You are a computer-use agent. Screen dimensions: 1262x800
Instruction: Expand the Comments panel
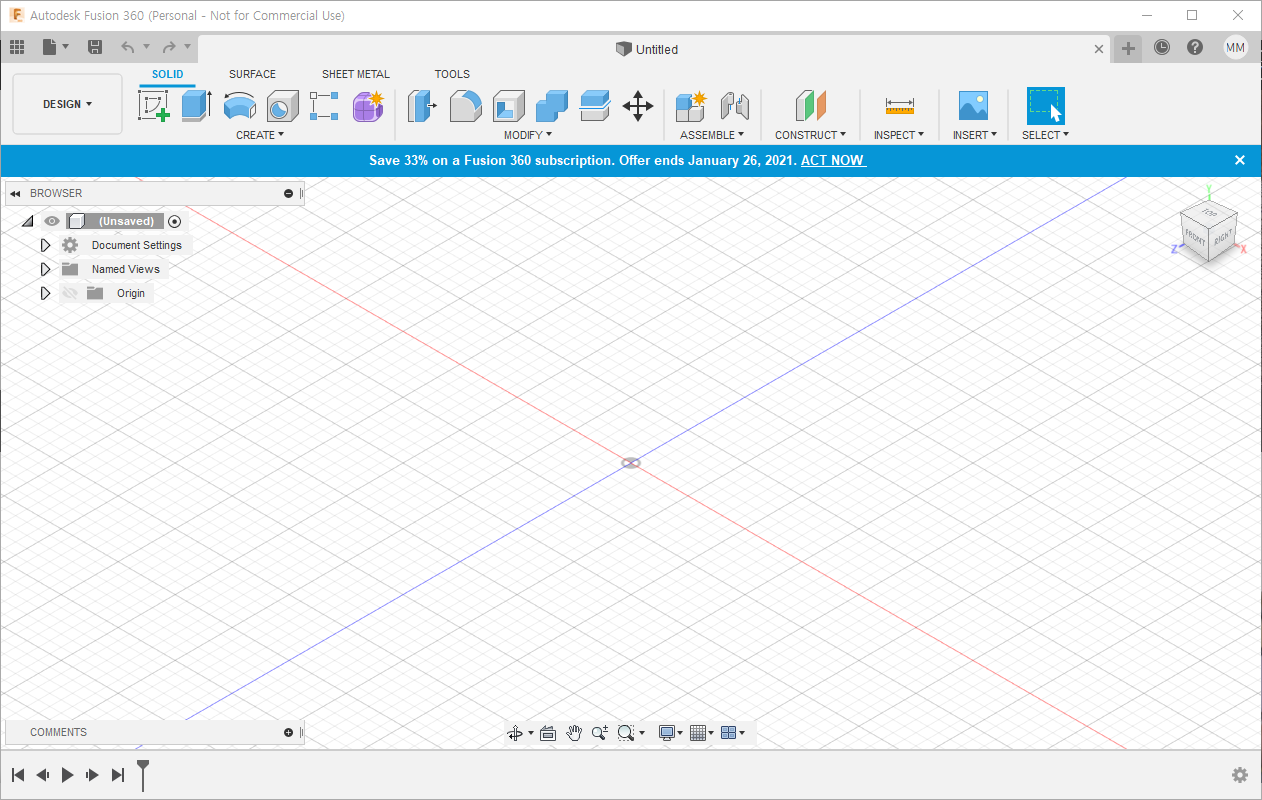pyautogui.click(x=289, y=732)
